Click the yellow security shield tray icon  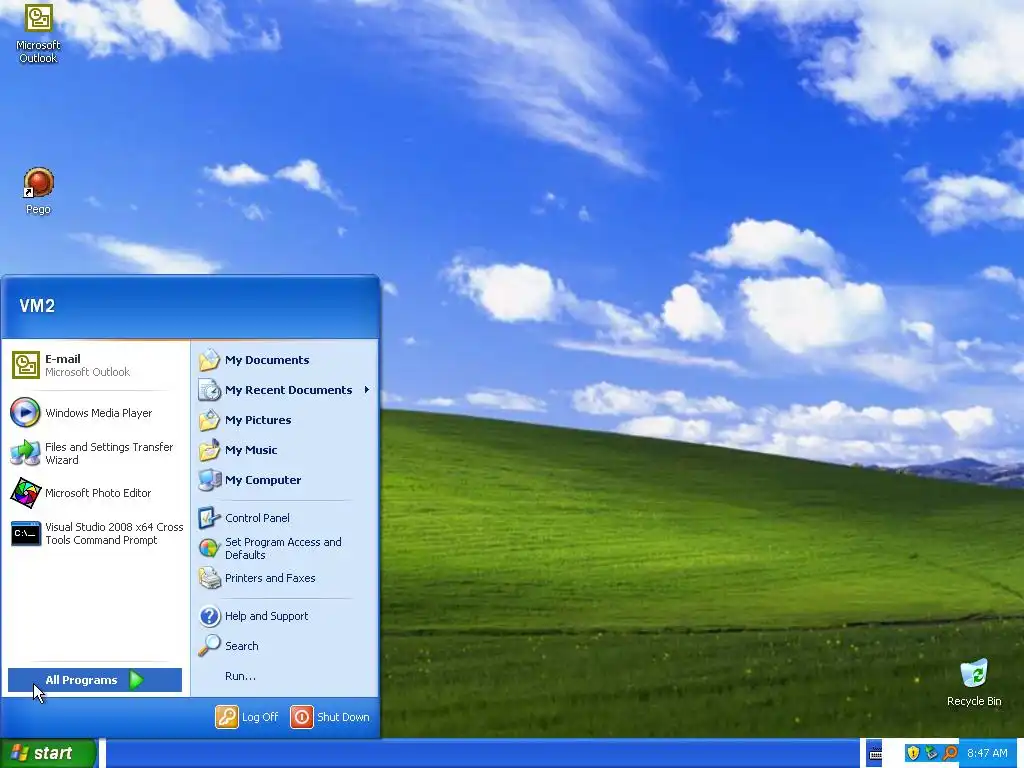coord(913,753)
